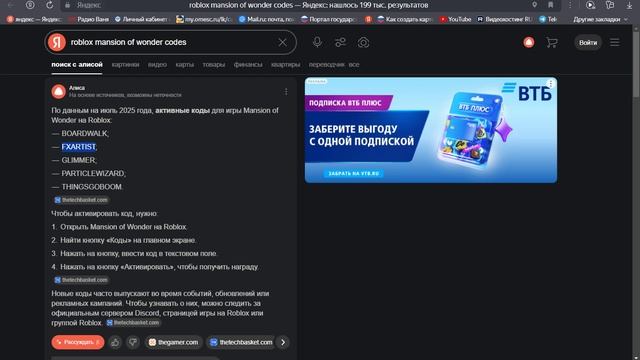This screenshot has width=640, height=360.
Task: Click the VTB Plus ad banner image
Action: [x=431, y=130]
